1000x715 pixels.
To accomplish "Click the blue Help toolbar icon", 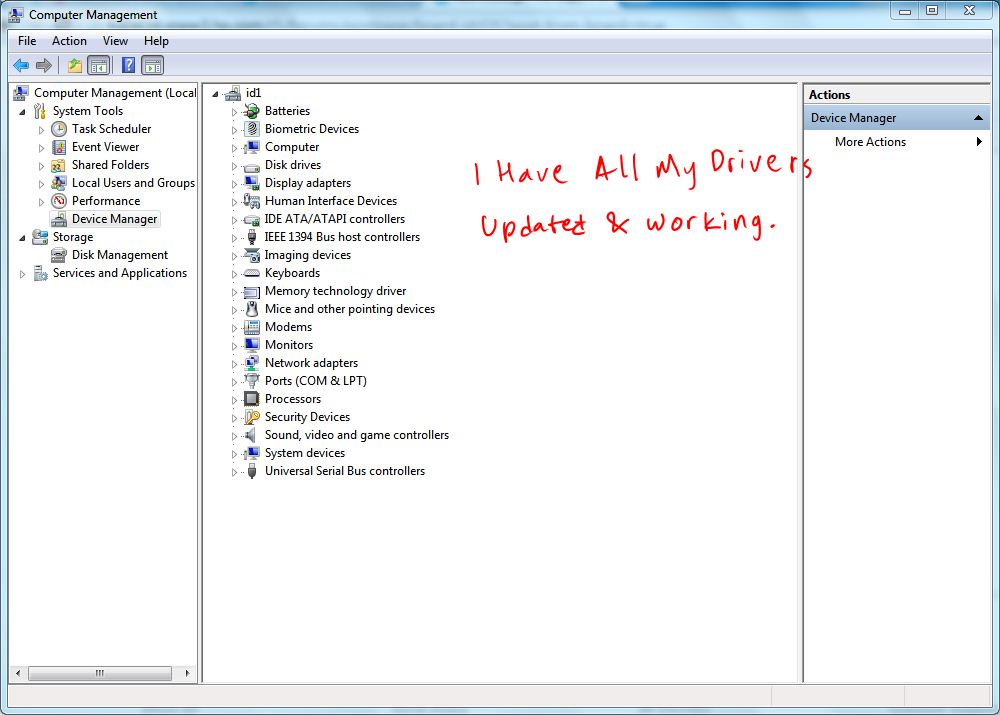I will point(128,66).
